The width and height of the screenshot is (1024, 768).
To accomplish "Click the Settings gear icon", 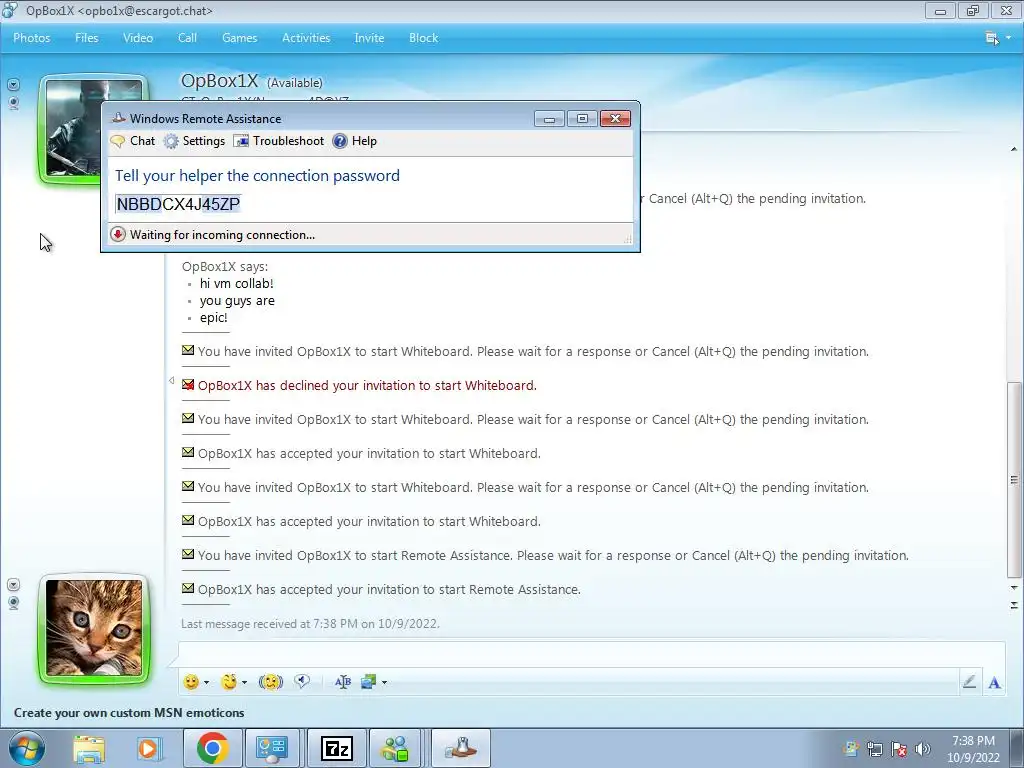I will (170, 141).
